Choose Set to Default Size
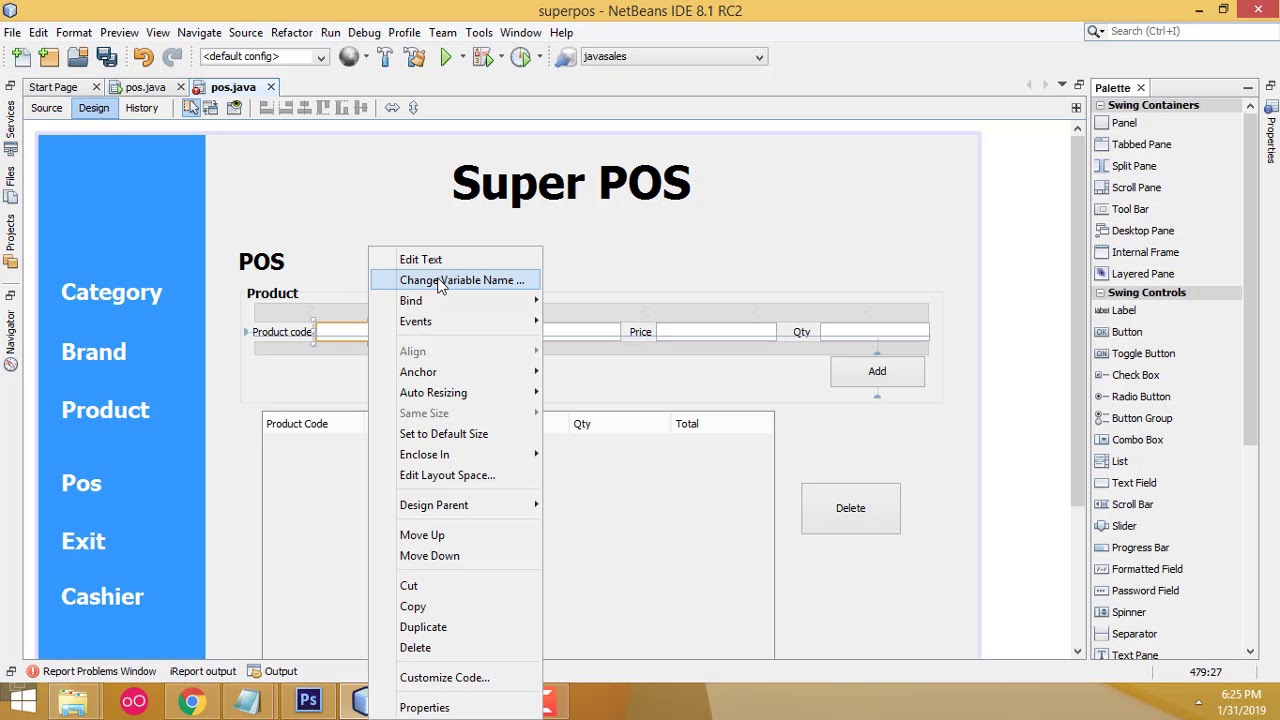This screenshot has height=720, width=1280. tap(456, 434)
